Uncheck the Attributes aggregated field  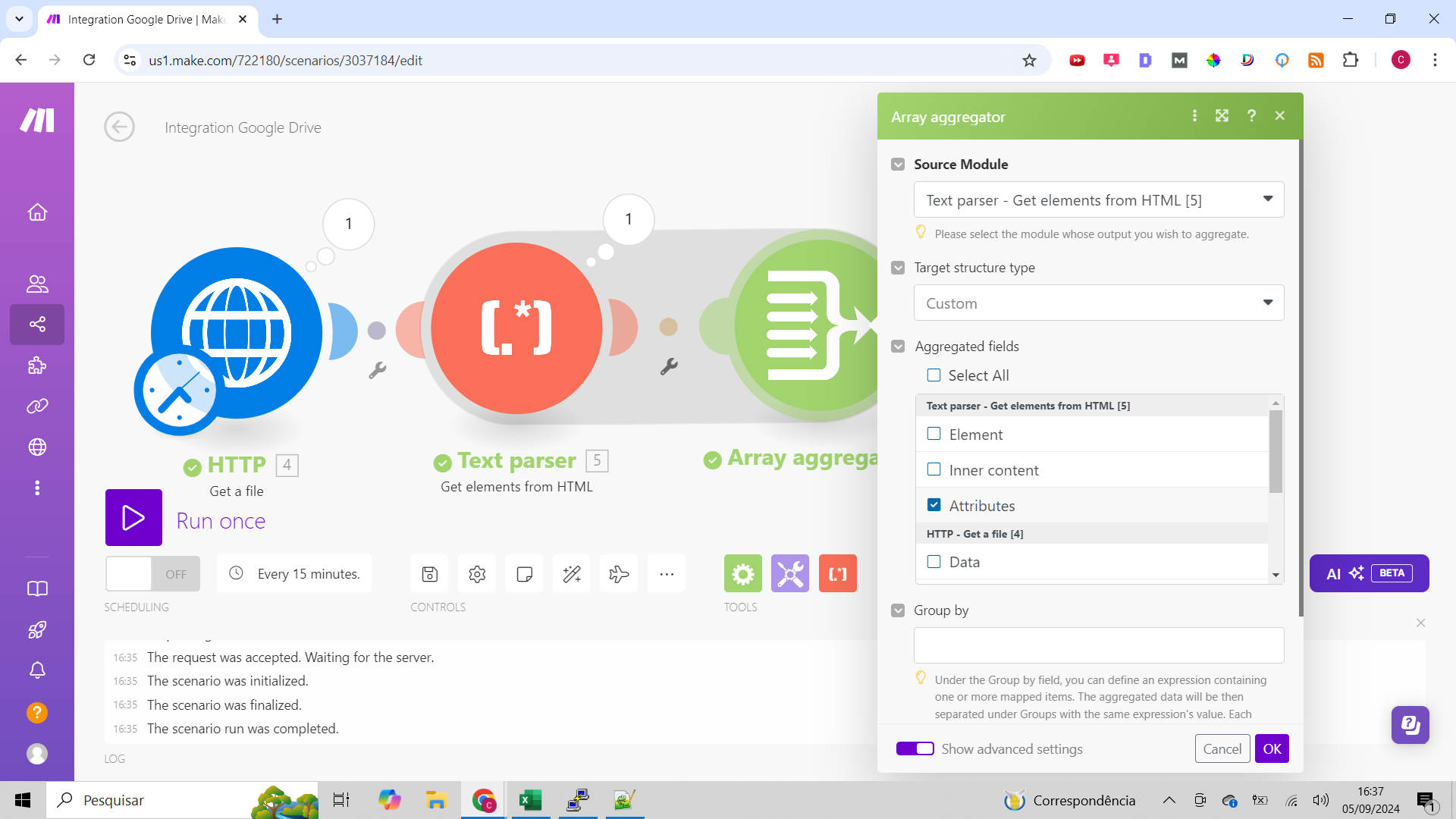934,505
